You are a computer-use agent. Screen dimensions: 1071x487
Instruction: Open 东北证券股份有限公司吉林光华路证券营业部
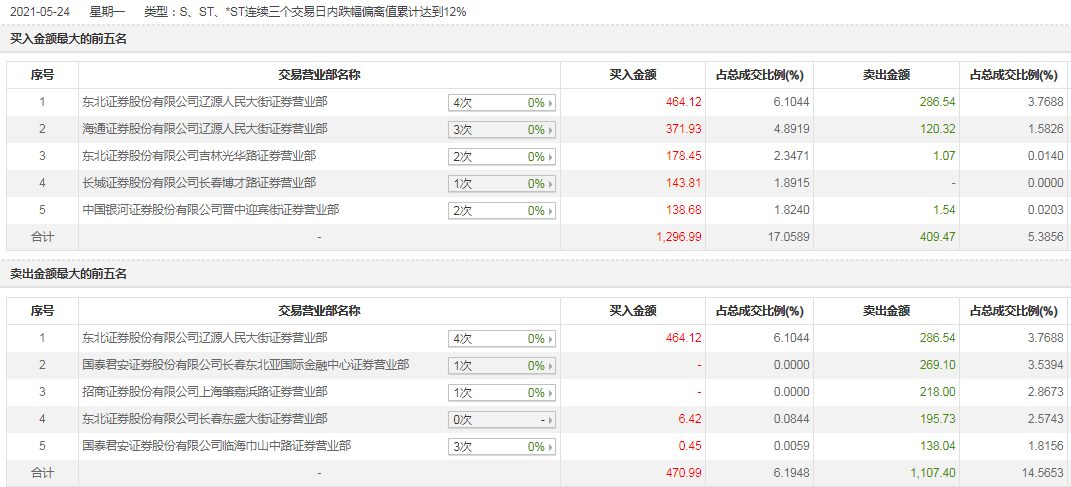tap(199, 156)
